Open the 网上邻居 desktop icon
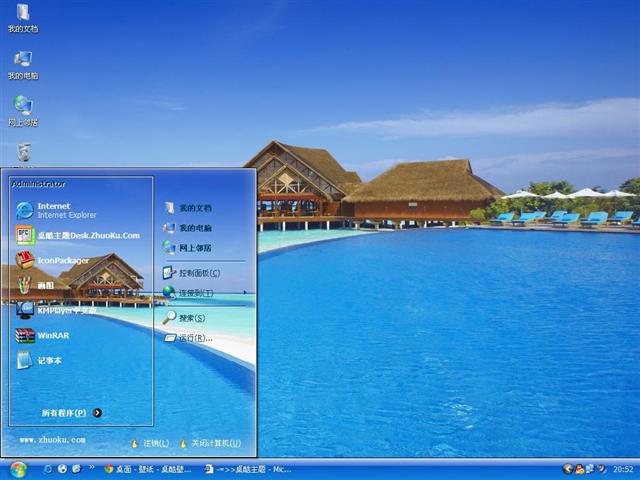The height and width of the screenshot is (480, 640). pyautogui.click(x=23, y=111)
